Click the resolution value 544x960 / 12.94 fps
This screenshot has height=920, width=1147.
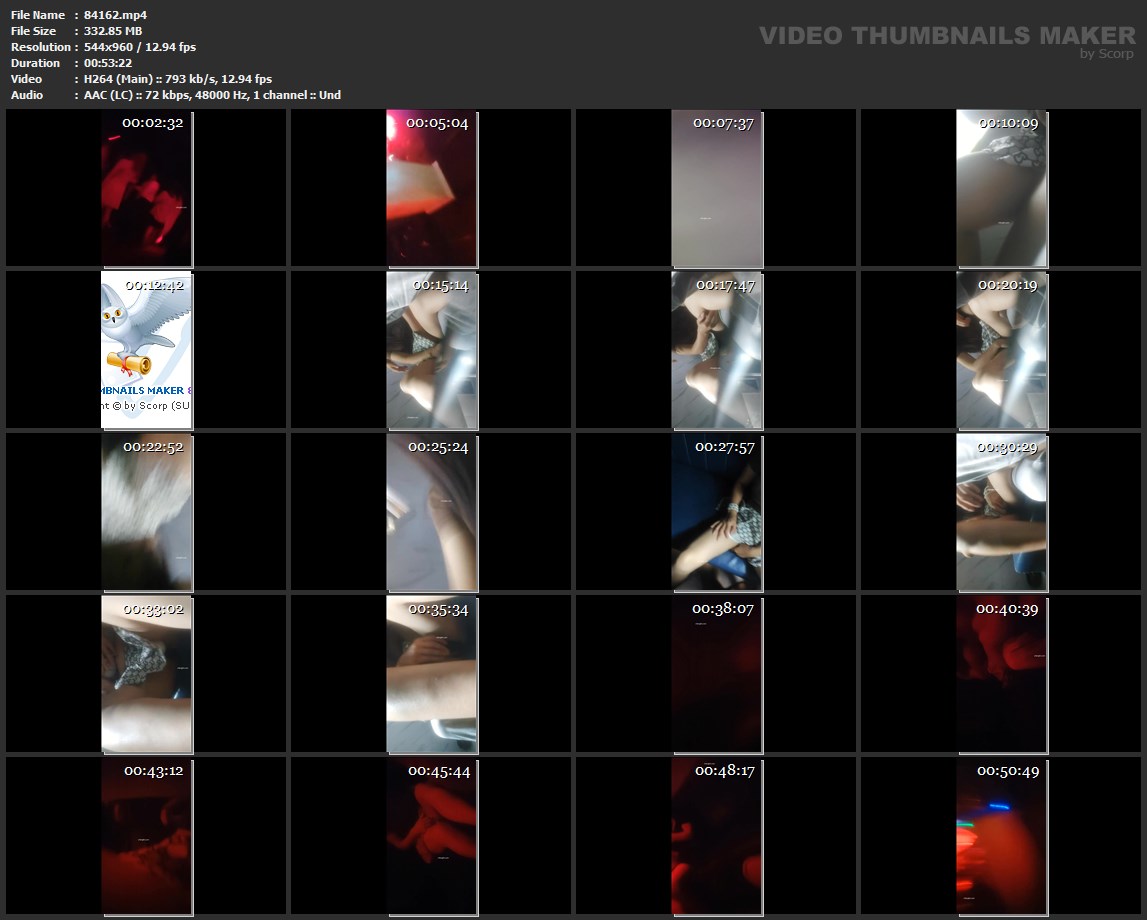coord(140,47)
